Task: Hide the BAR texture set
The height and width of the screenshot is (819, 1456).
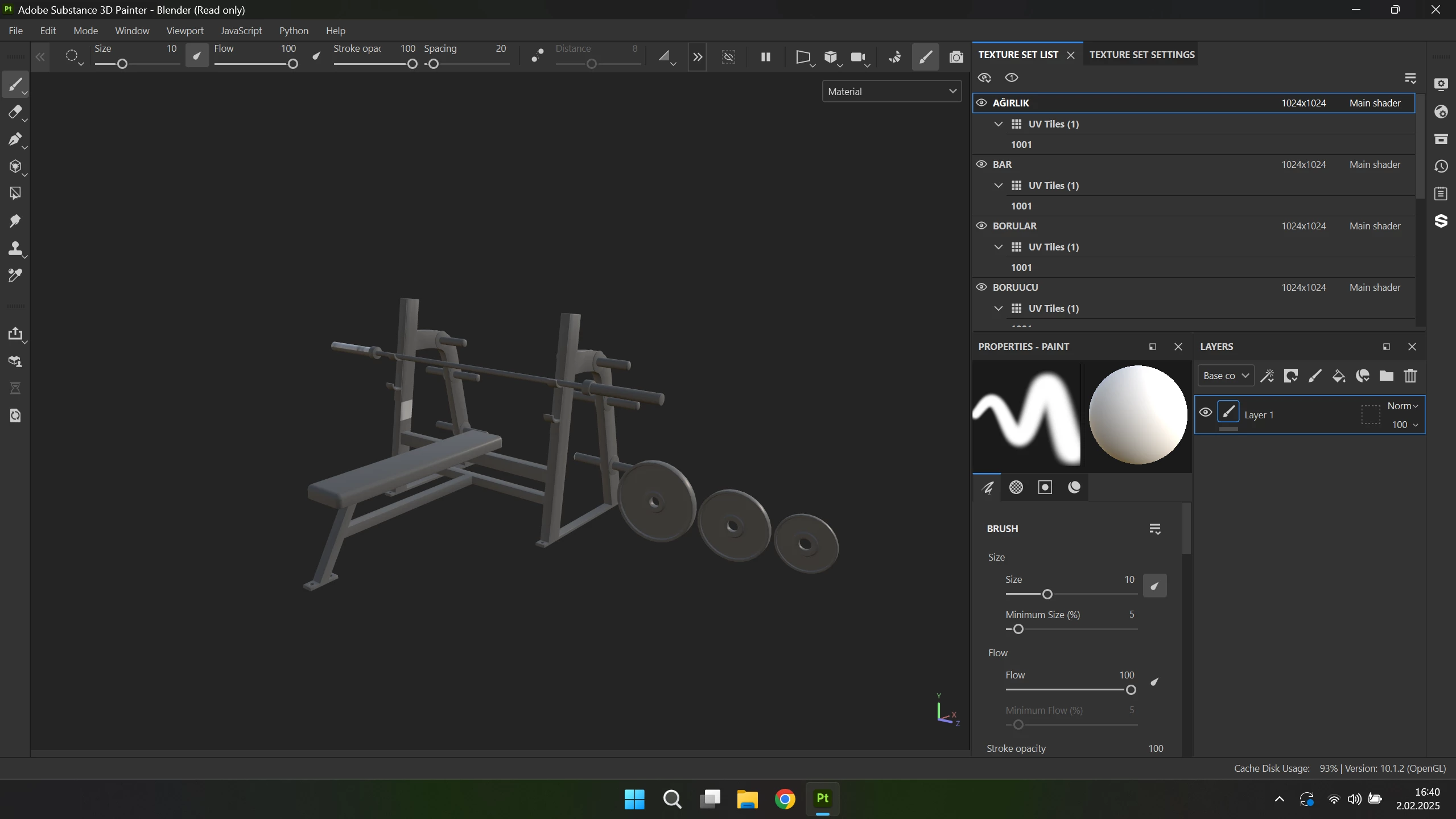Action: [x=981, y=164]
